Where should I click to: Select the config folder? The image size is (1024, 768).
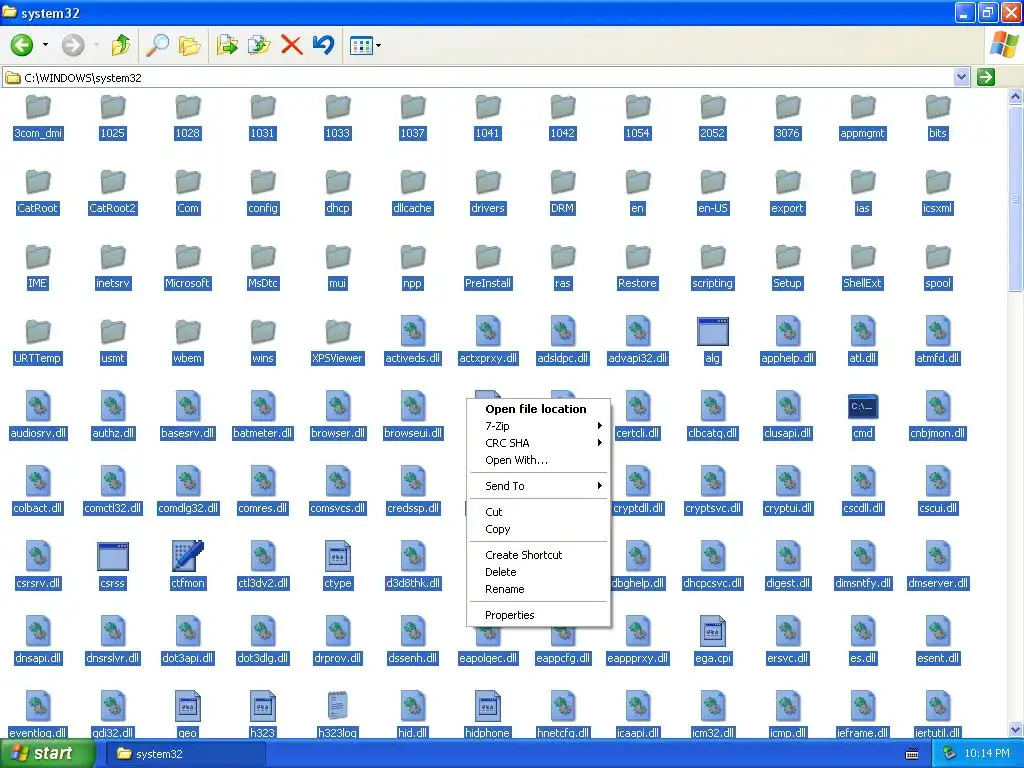(x=263, y=182)
